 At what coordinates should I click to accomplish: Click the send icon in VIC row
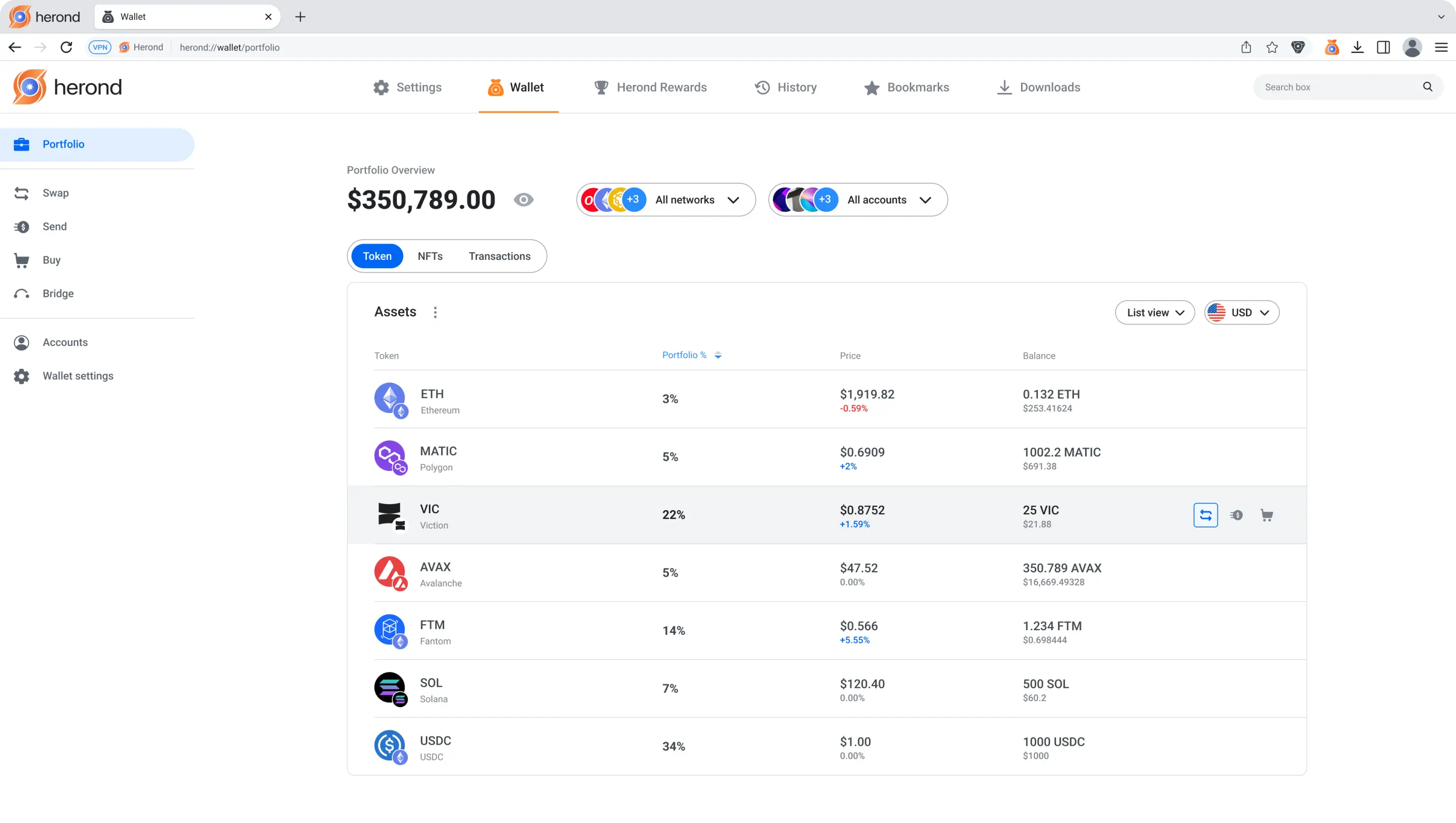click(1236, 515)
